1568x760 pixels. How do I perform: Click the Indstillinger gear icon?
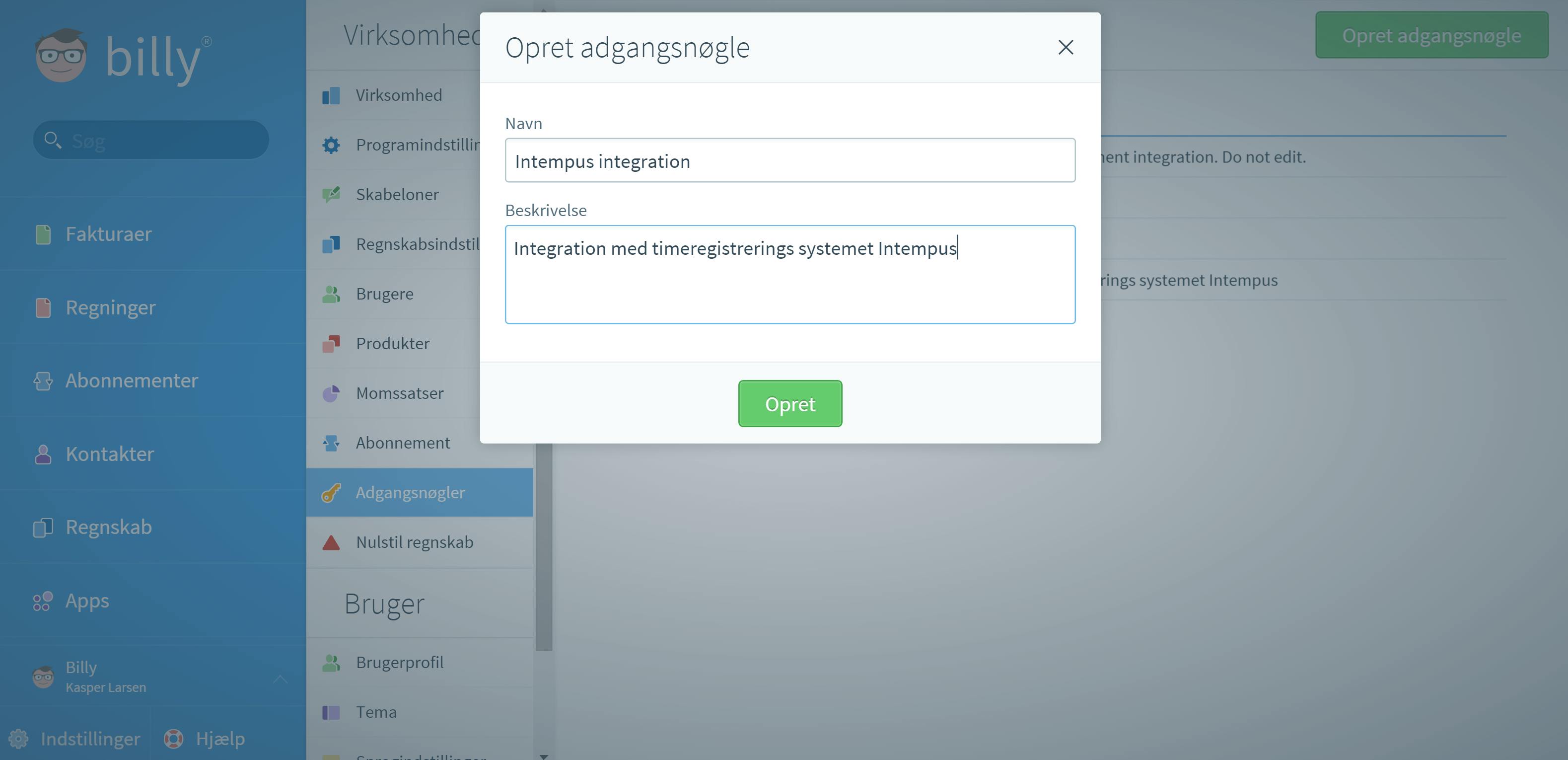[x=18, y=739]
